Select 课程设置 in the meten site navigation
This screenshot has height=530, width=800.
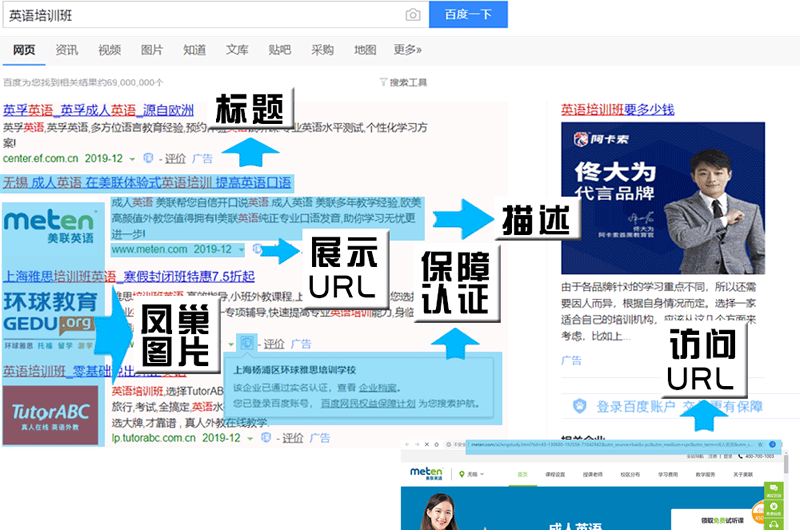[x=555, y=474]
